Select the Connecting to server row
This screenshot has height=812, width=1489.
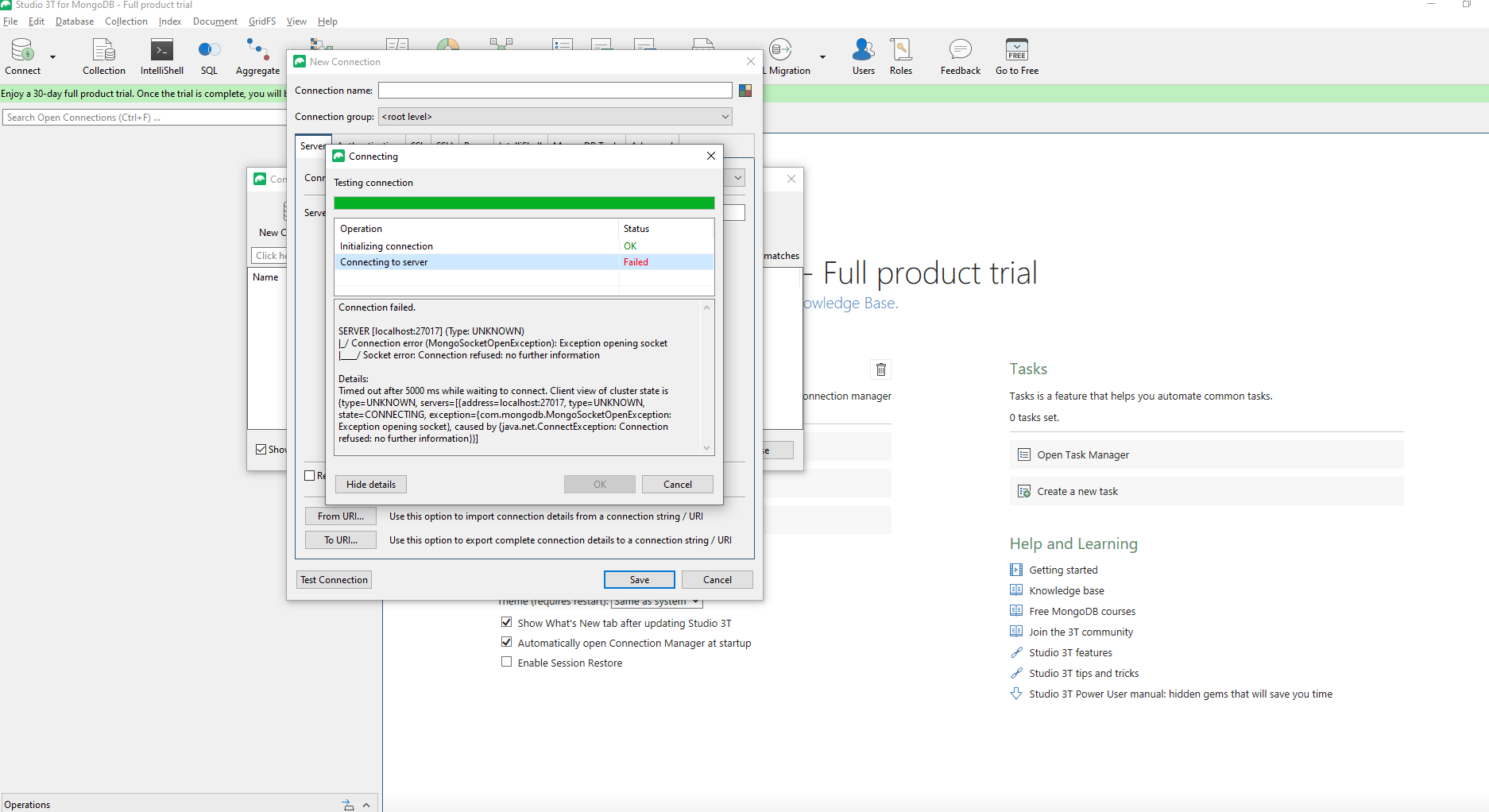point(524,262)
